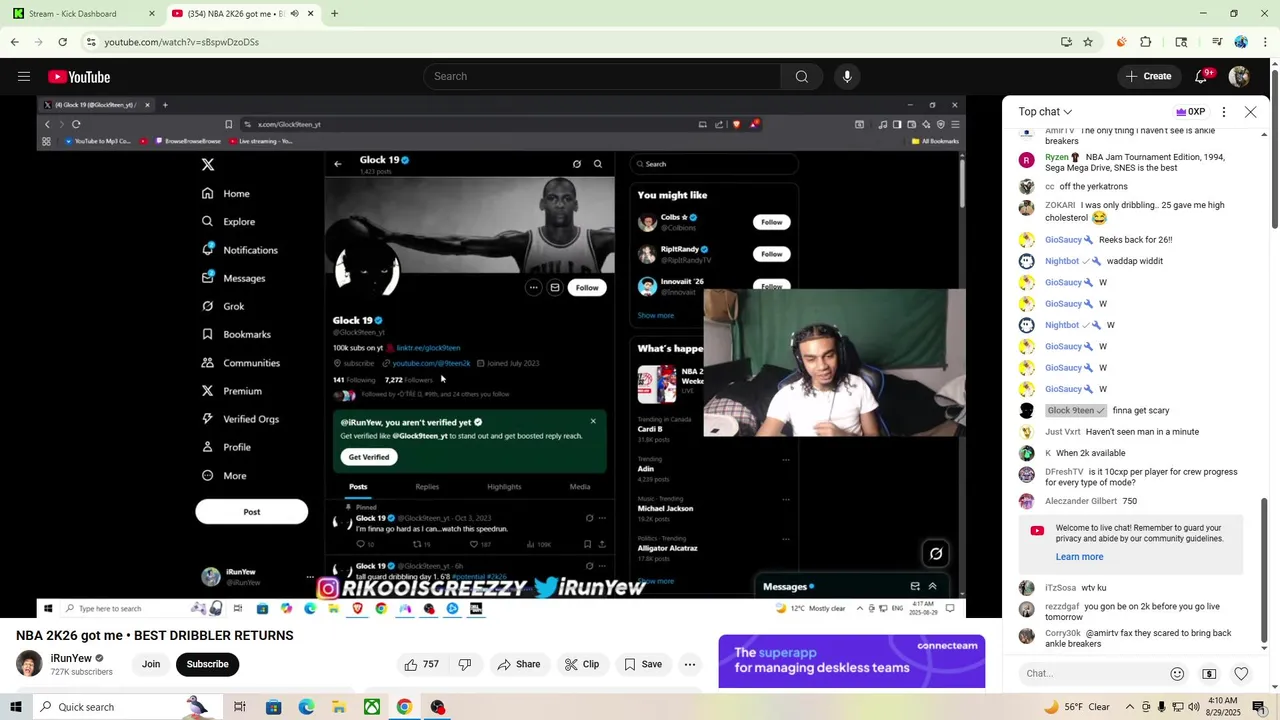Click the address bar URL

coord(181,42)
